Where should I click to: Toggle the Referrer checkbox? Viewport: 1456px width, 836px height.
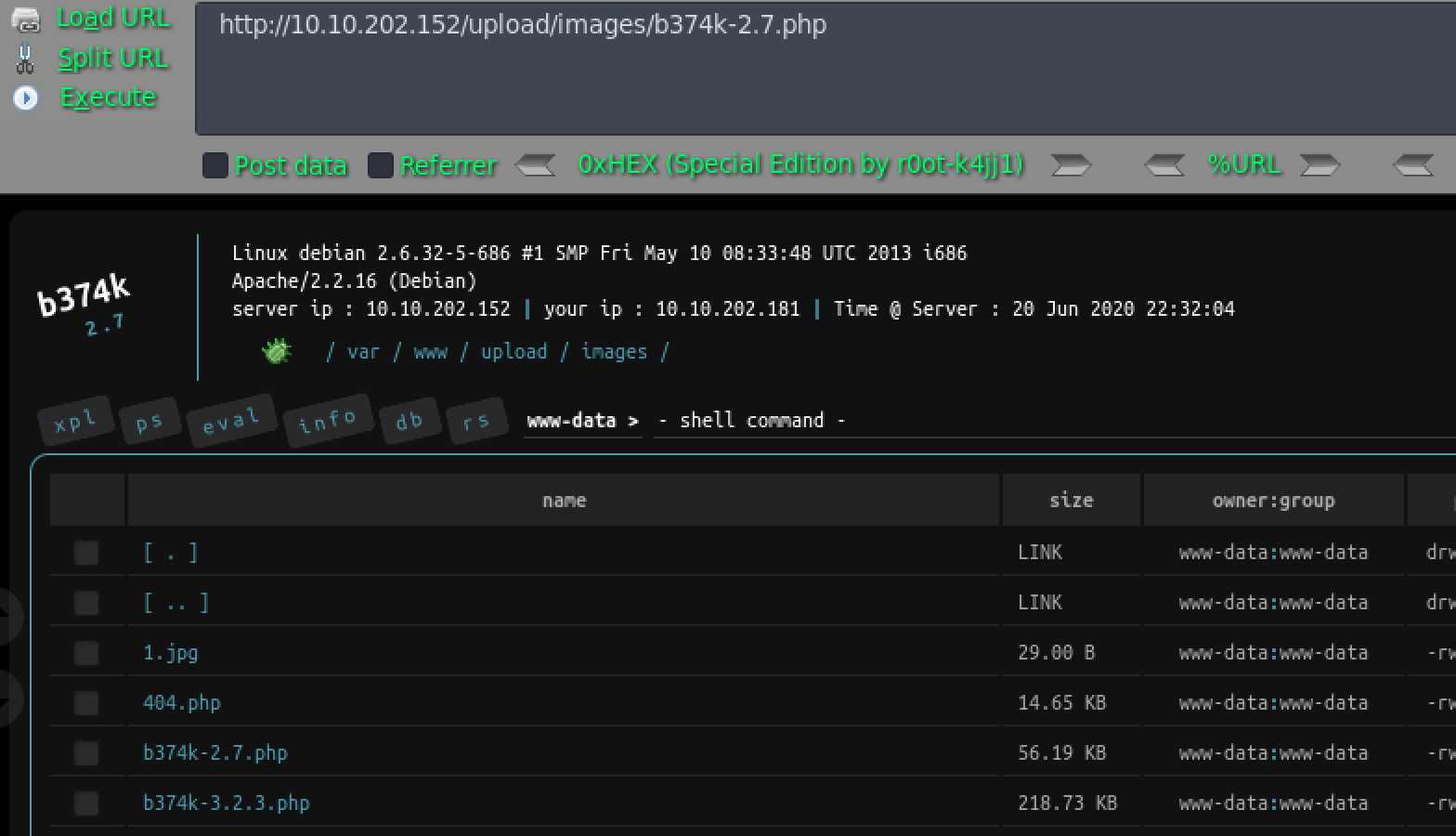(x=381, y=165)
